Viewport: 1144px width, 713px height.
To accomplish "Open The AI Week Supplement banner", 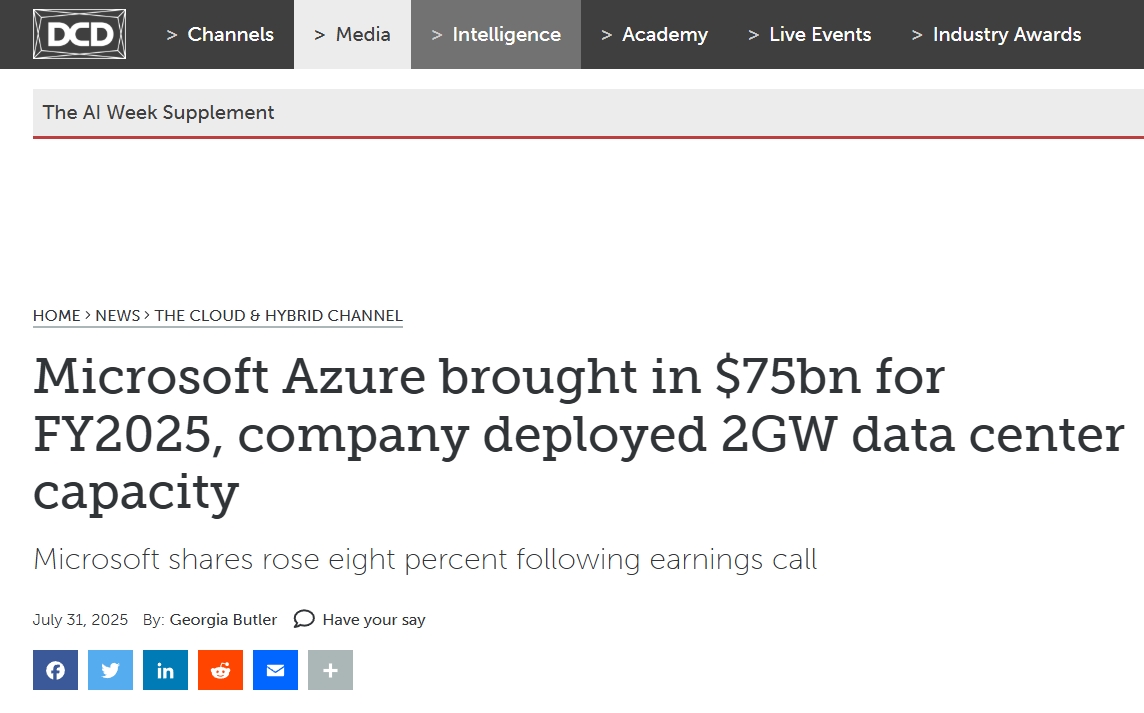I will coord(588,113).
